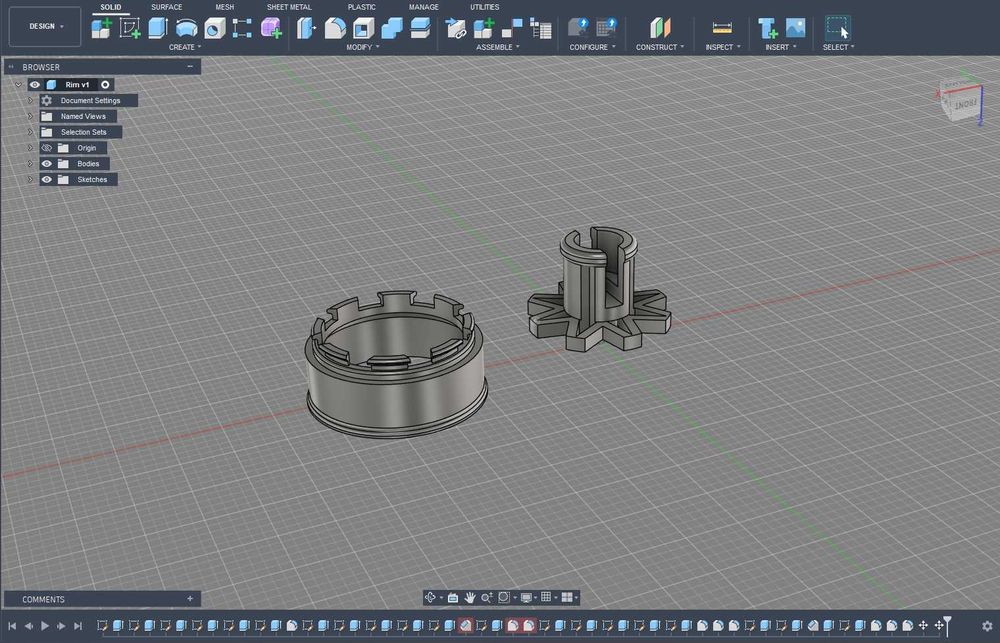Jump to the timeline beginning
This screenshot has width=1000, height=643.
(x=11, y=626)
